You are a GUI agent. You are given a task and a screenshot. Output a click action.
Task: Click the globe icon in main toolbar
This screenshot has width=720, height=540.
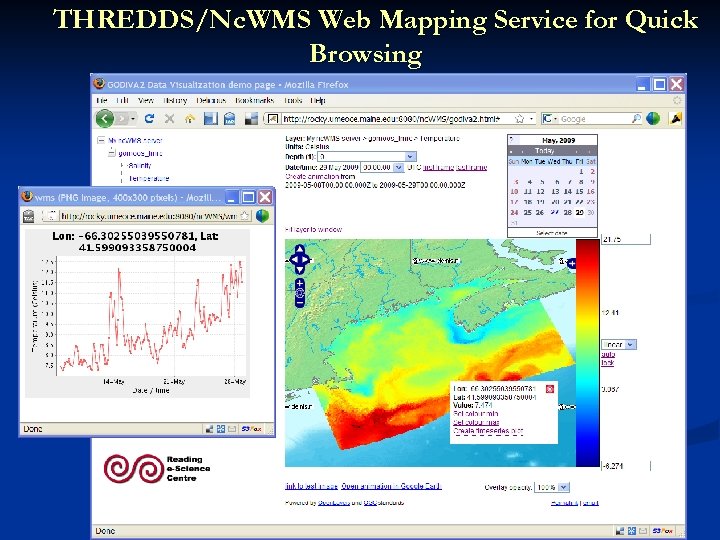[653, 119]
